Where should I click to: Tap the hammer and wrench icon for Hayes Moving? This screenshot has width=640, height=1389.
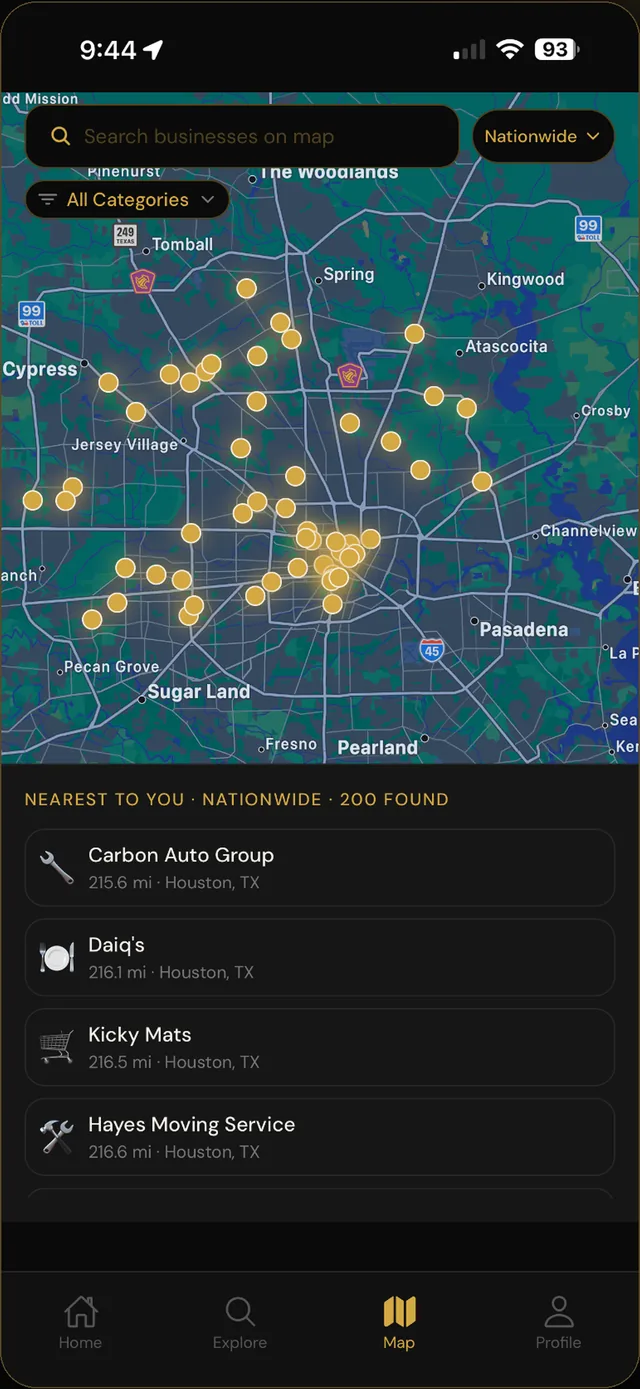click(57, 1137)
